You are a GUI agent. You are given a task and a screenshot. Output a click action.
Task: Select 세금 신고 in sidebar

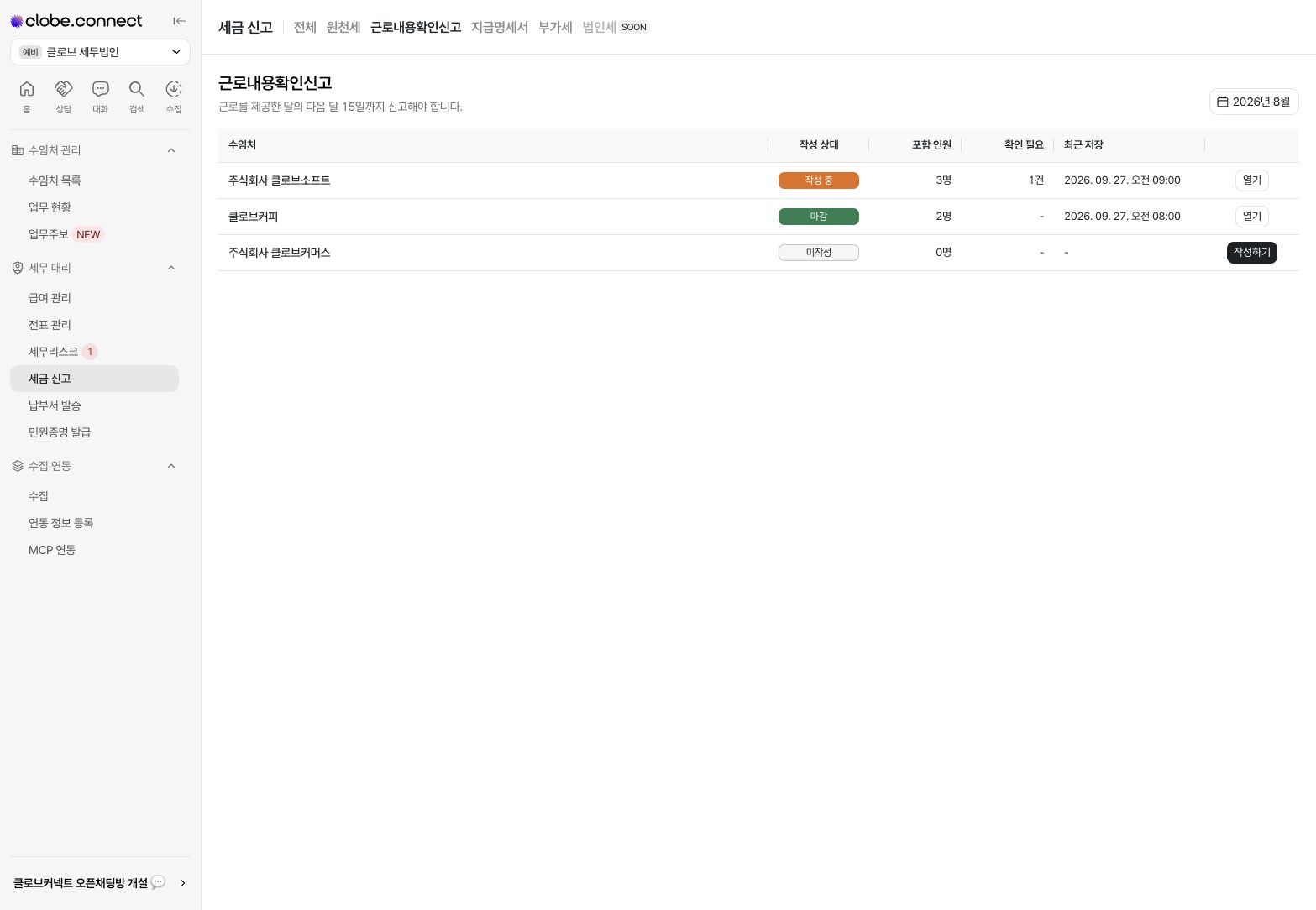point(94,379)
